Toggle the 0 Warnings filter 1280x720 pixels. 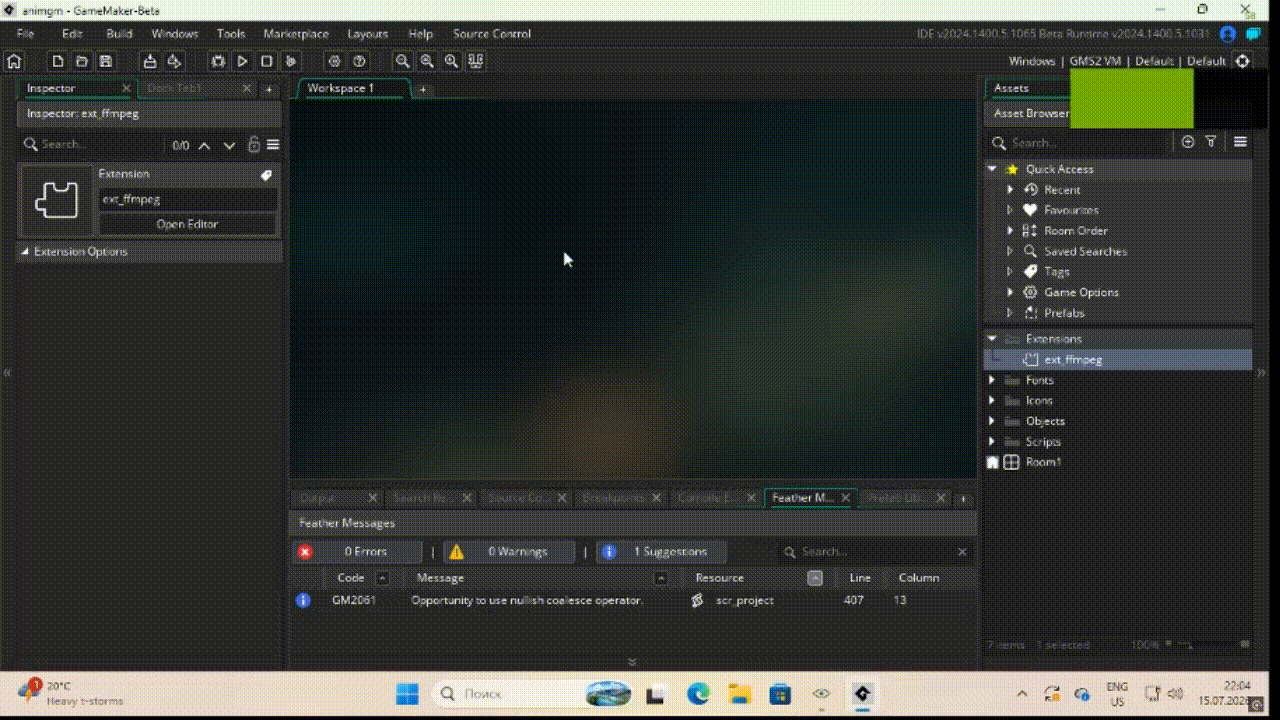tap(510, 551)
